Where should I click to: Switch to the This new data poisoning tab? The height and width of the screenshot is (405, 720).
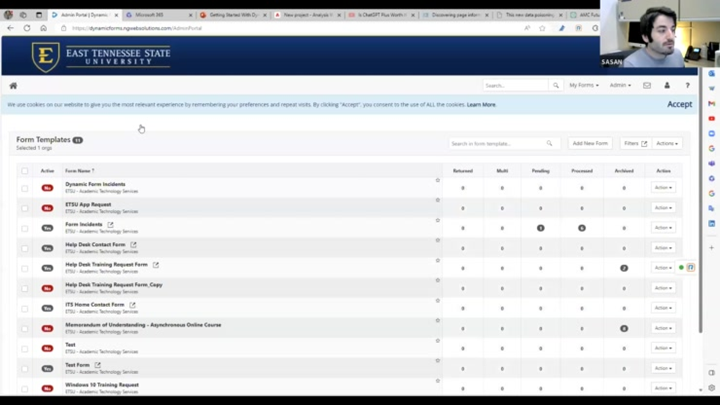tap(529, 15)
